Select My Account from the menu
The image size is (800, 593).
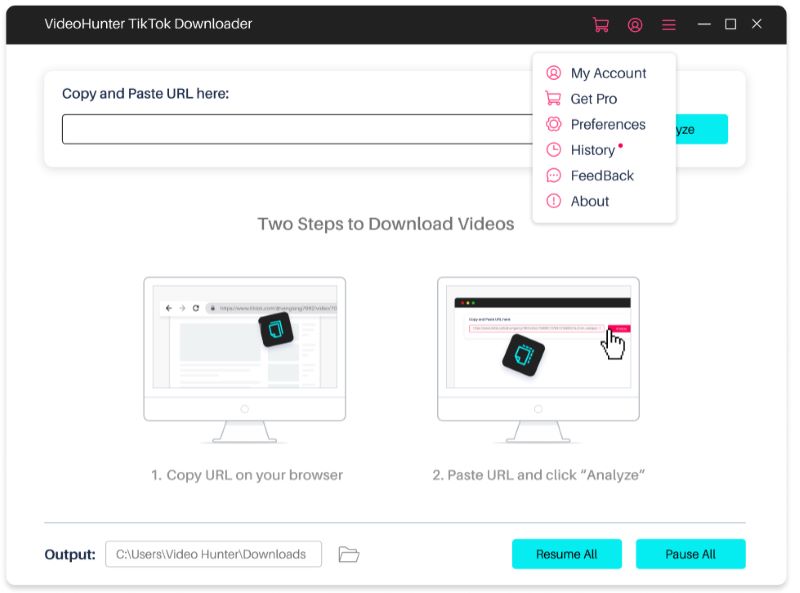608,73
